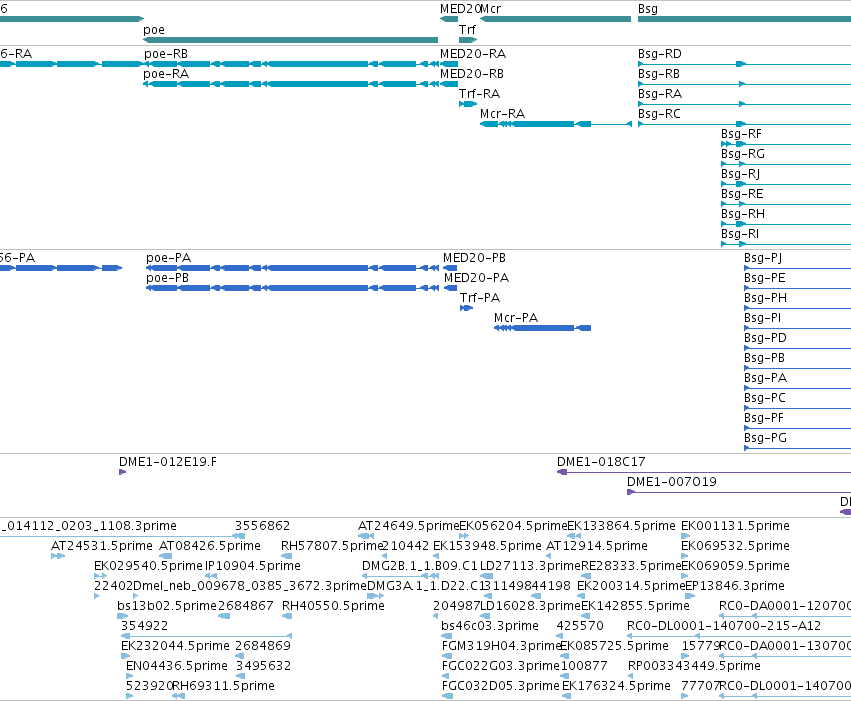This screenshot has height=701, width=851.
Task: Select the Bsg-PH protein label
Action: pyautogui.click(x=765, y=298)
